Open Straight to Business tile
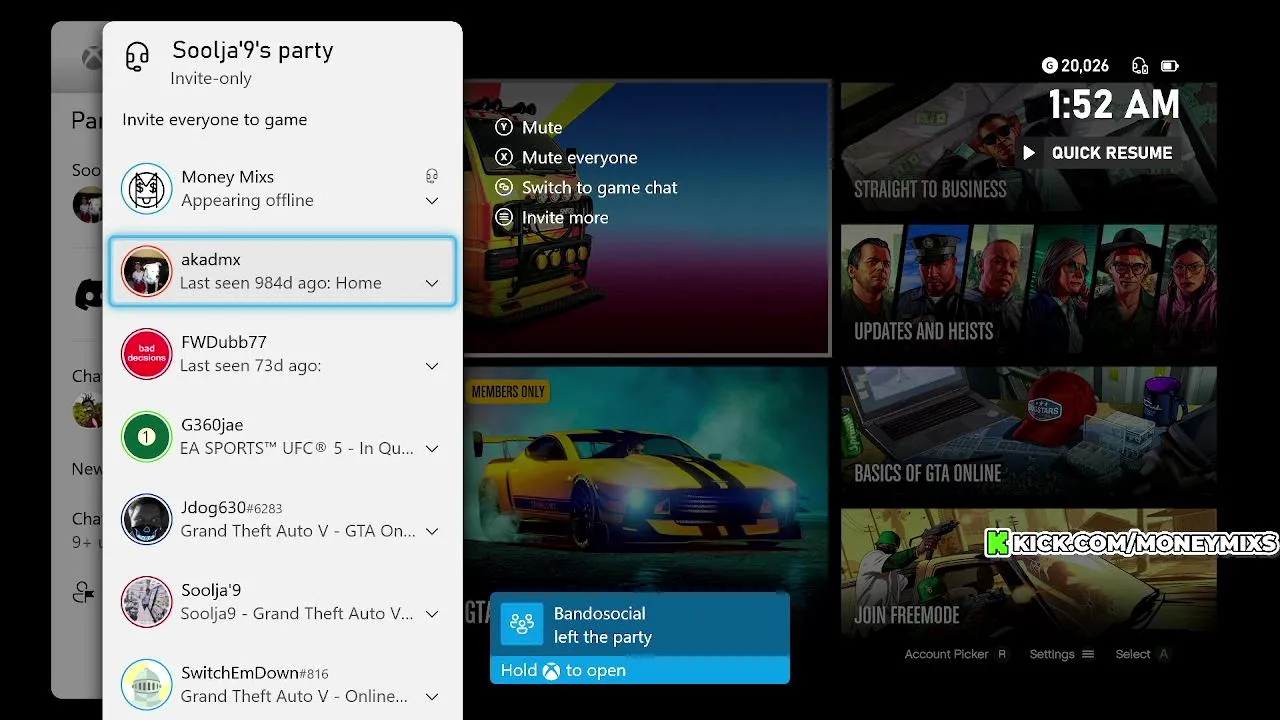Screen dimensions: 1280x720 click(1028, 146)
